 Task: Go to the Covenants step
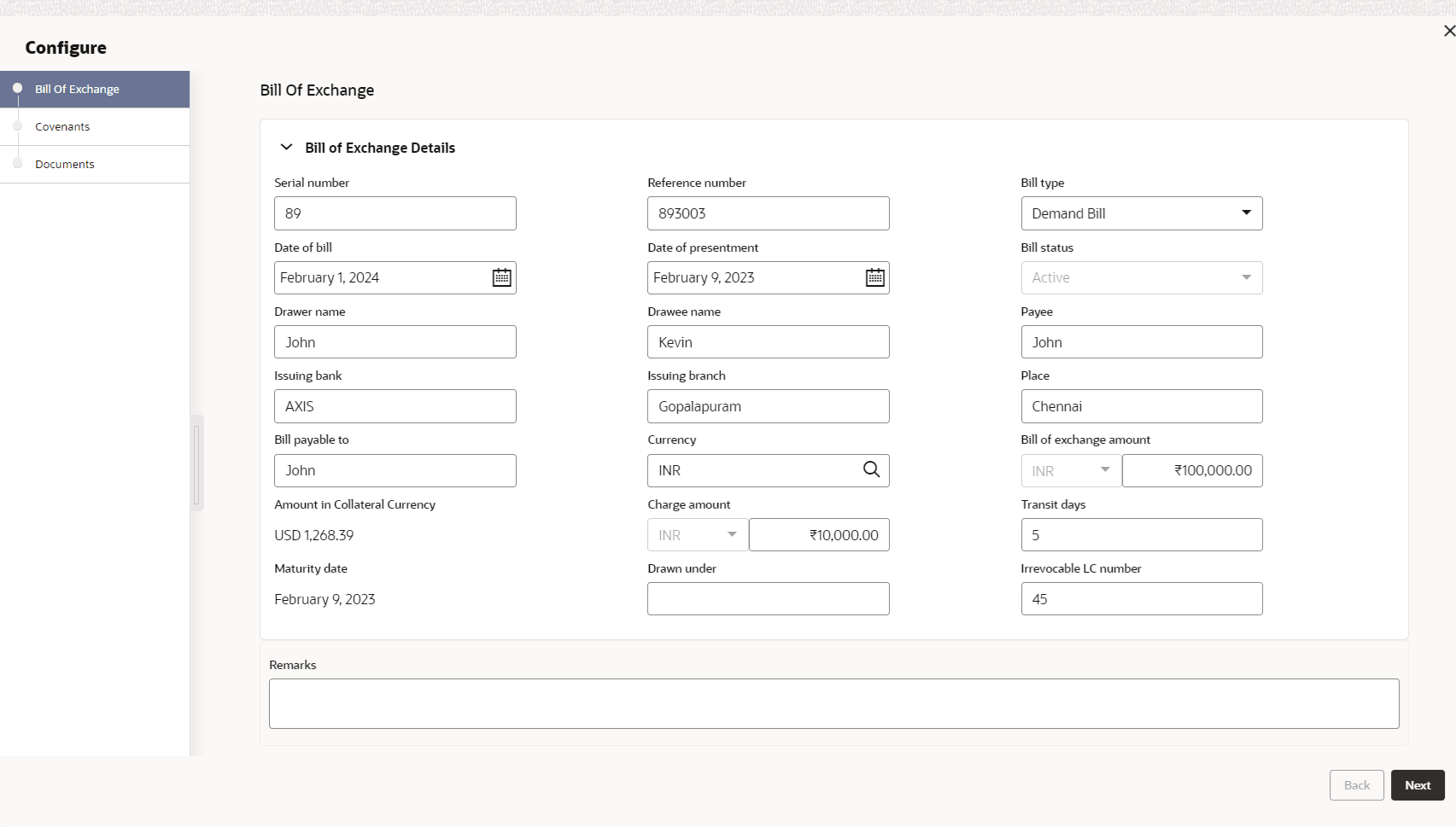[95, 126]
